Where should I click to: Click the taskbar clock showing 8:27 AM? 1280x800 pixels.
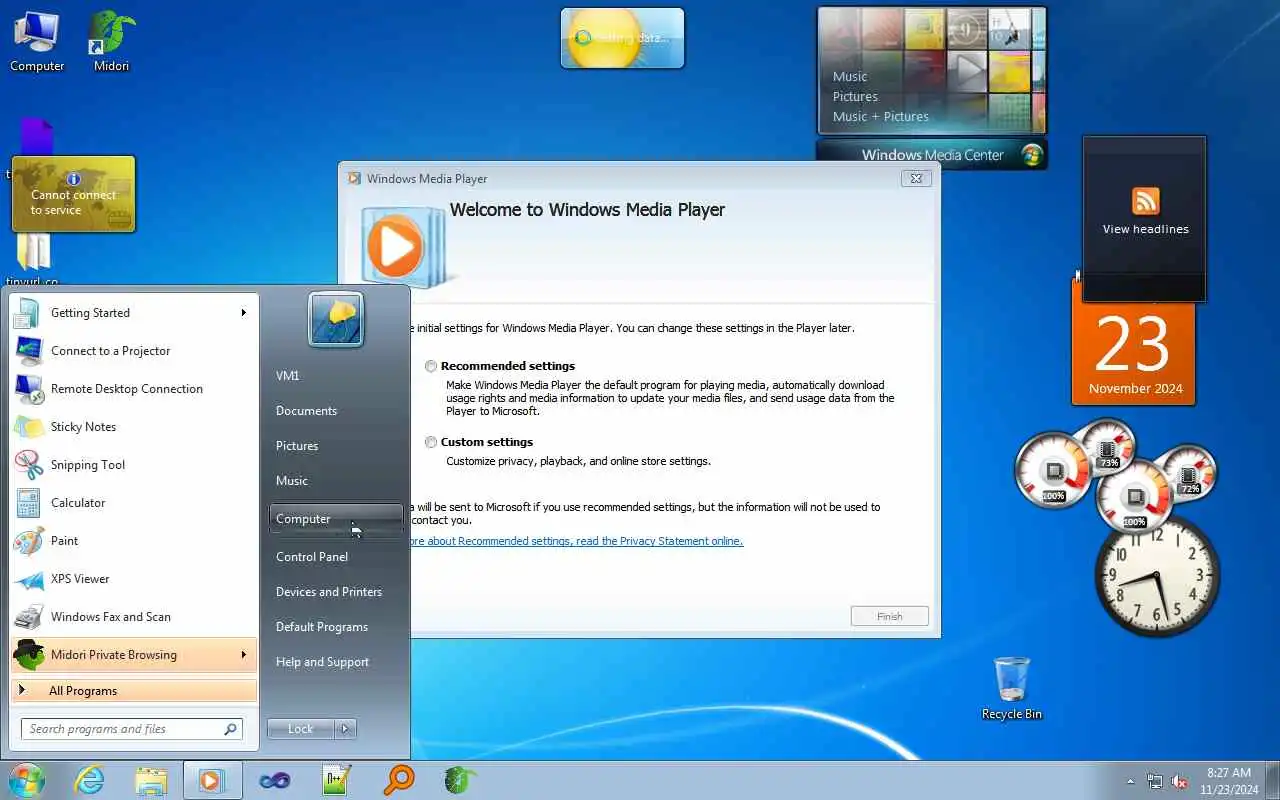[1229, 781]
